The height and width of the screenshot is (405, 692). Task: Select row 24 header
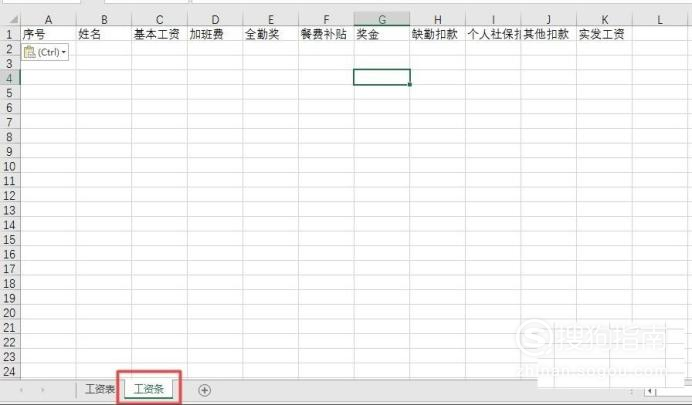[x=10, y=371]
